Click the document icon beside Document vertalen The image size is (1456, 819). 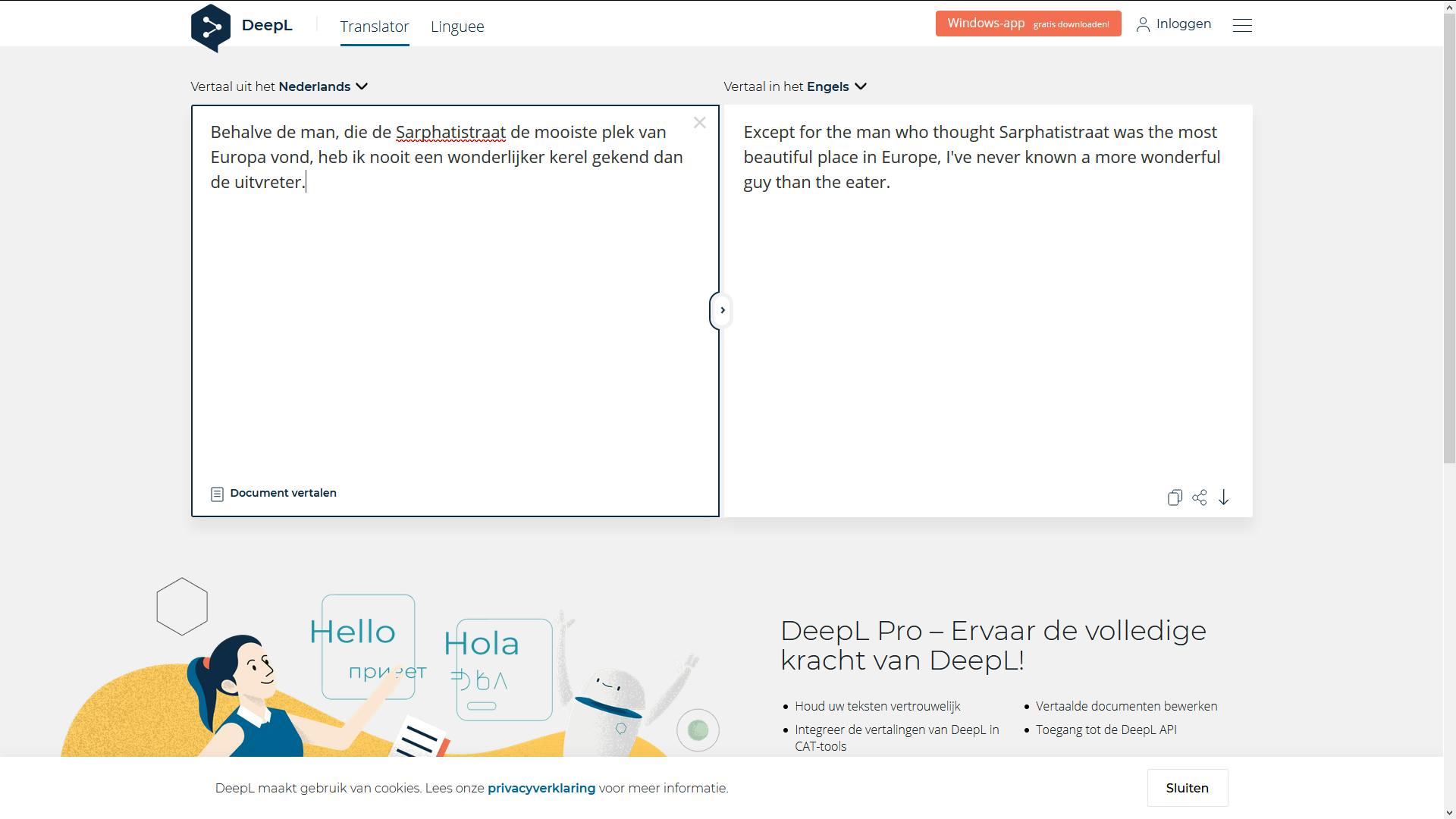[217, 494]
